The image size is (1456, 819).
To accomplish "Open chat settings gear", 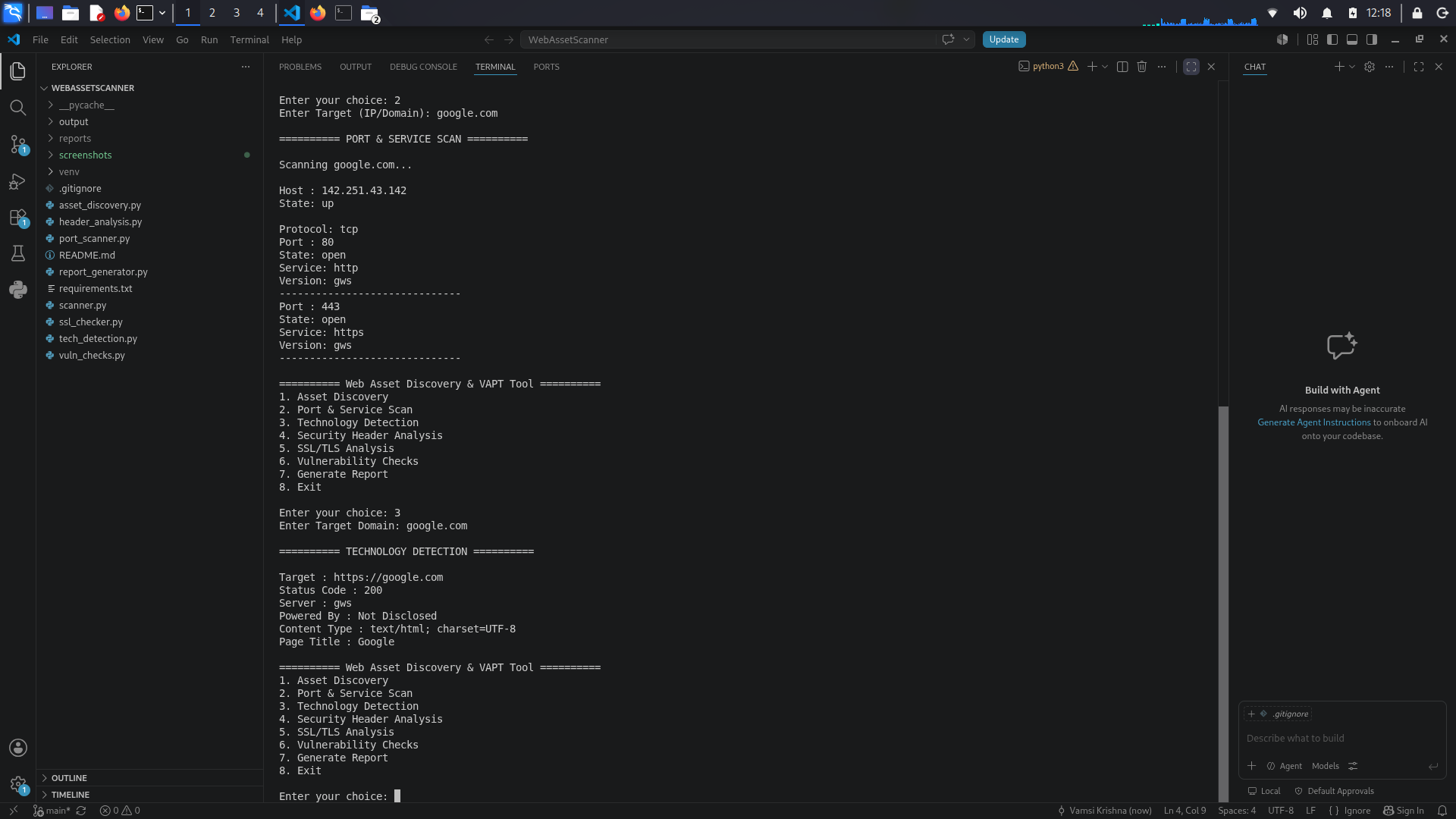I will [1370, 67].
